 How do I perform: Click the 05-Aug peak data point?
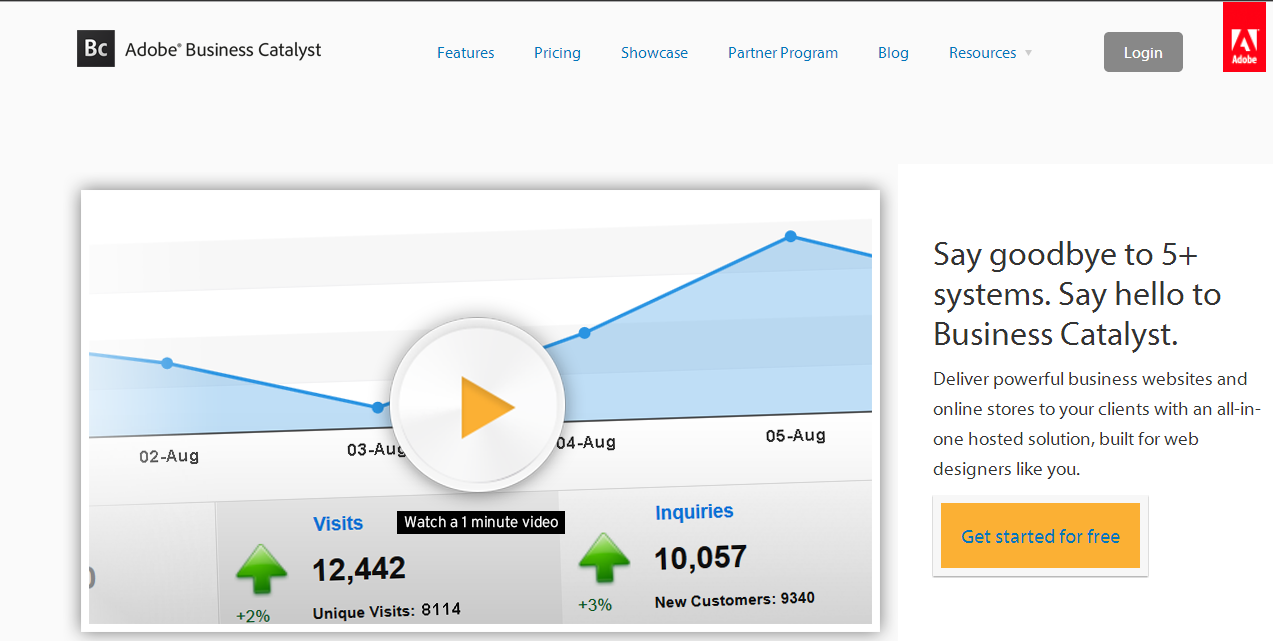point(790,236)
